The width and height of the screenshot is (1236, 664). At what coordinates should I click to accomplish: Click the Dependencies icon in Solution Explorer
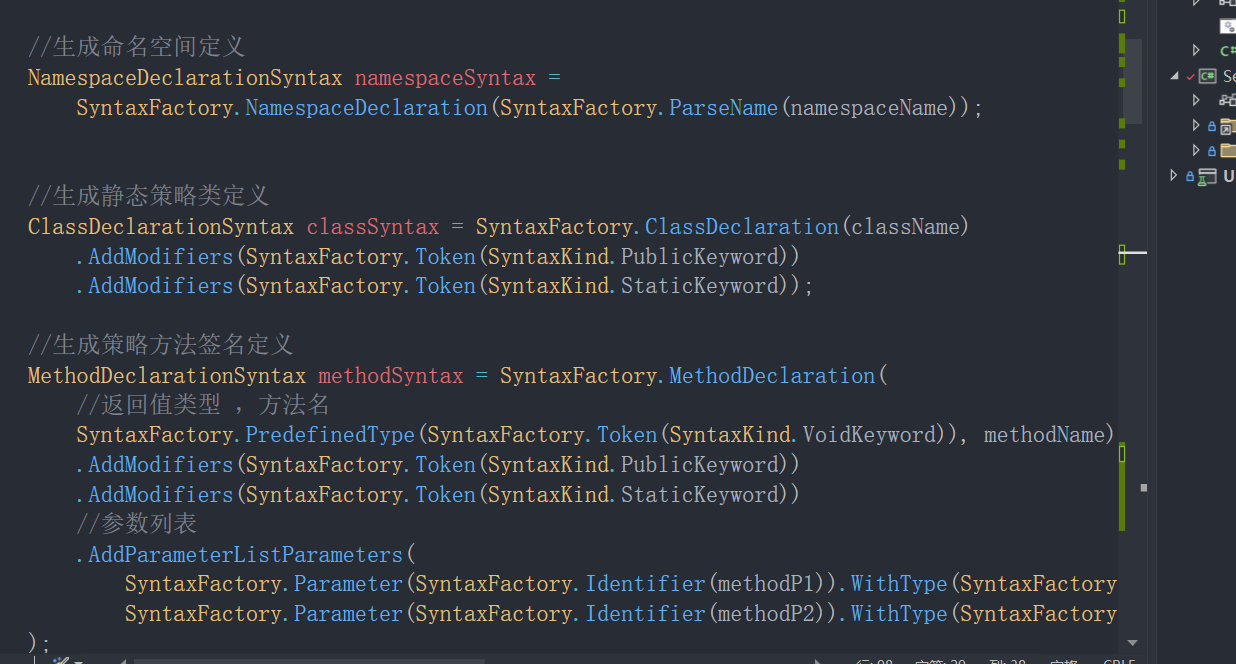[x=1228, y=101]
